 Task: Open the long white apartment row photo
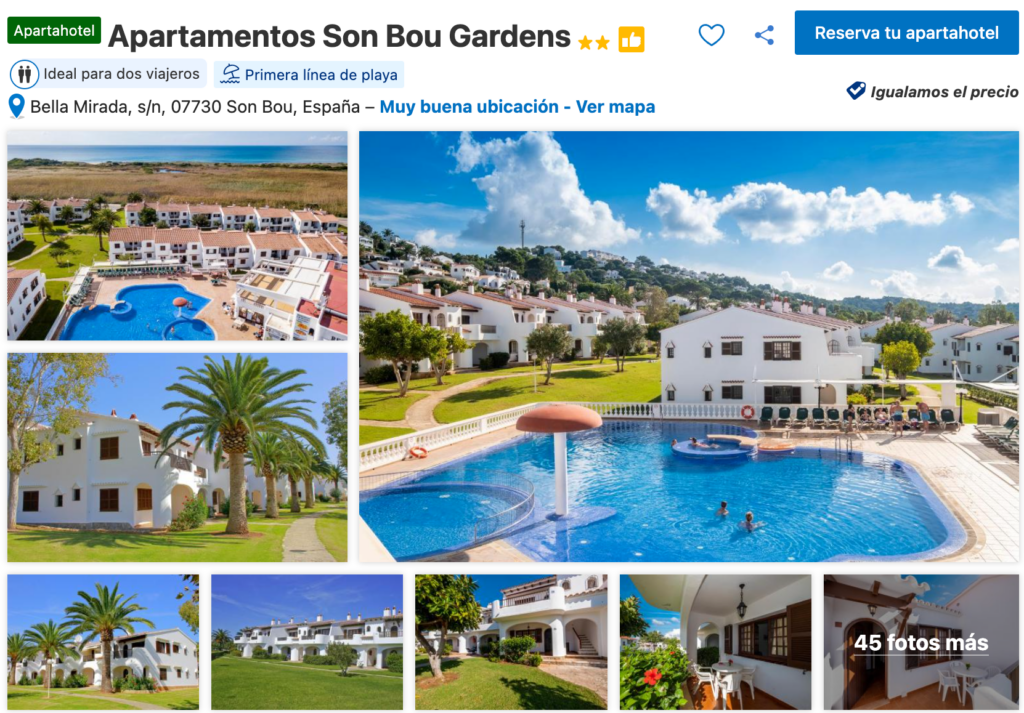click(307, 642)
